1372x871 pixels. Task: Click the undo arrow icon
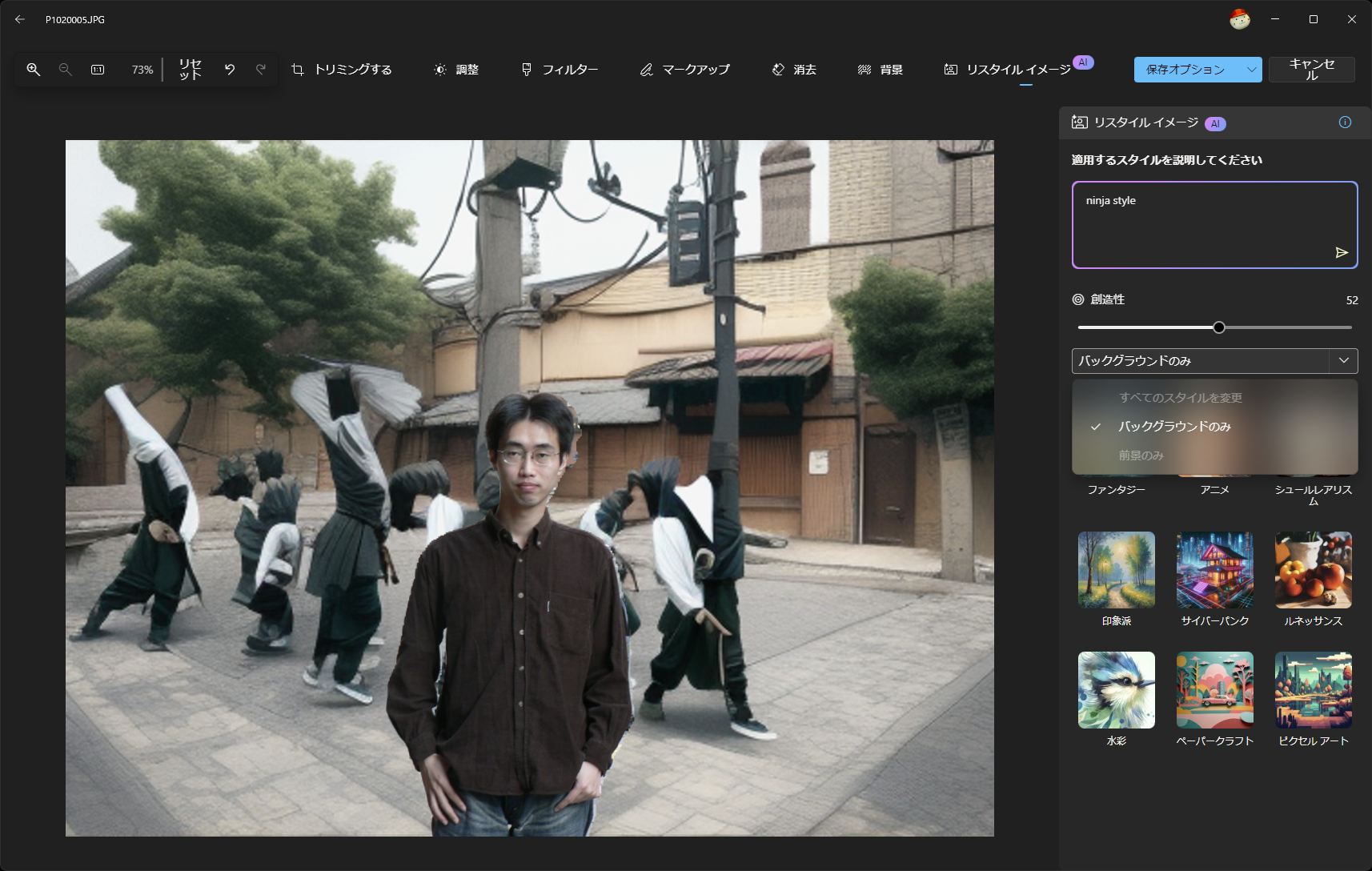tap(230, 70)
